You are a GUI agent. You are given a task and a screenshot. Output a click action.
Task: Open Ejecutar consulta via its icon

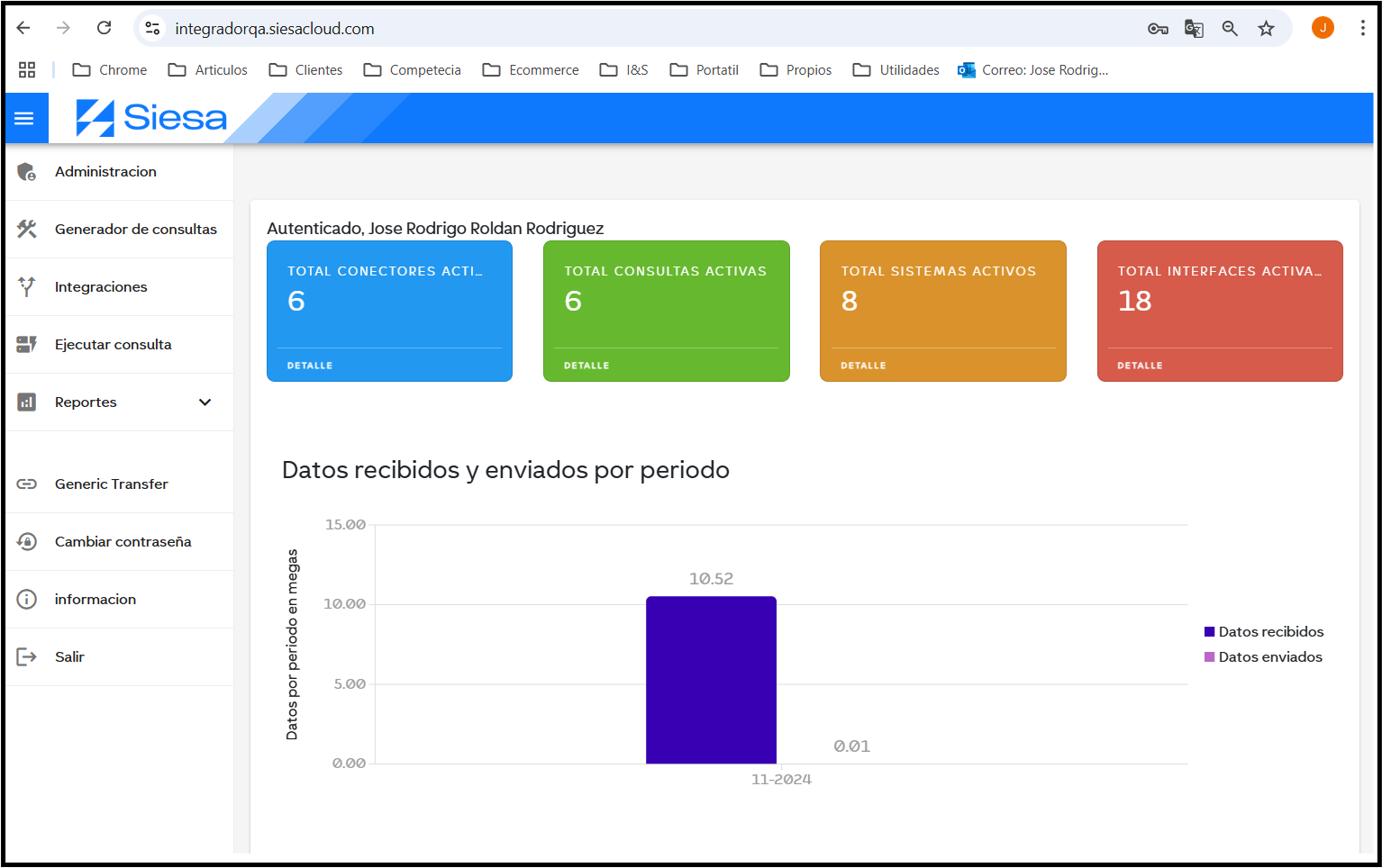pyautogui.click(x=26, y=344)
